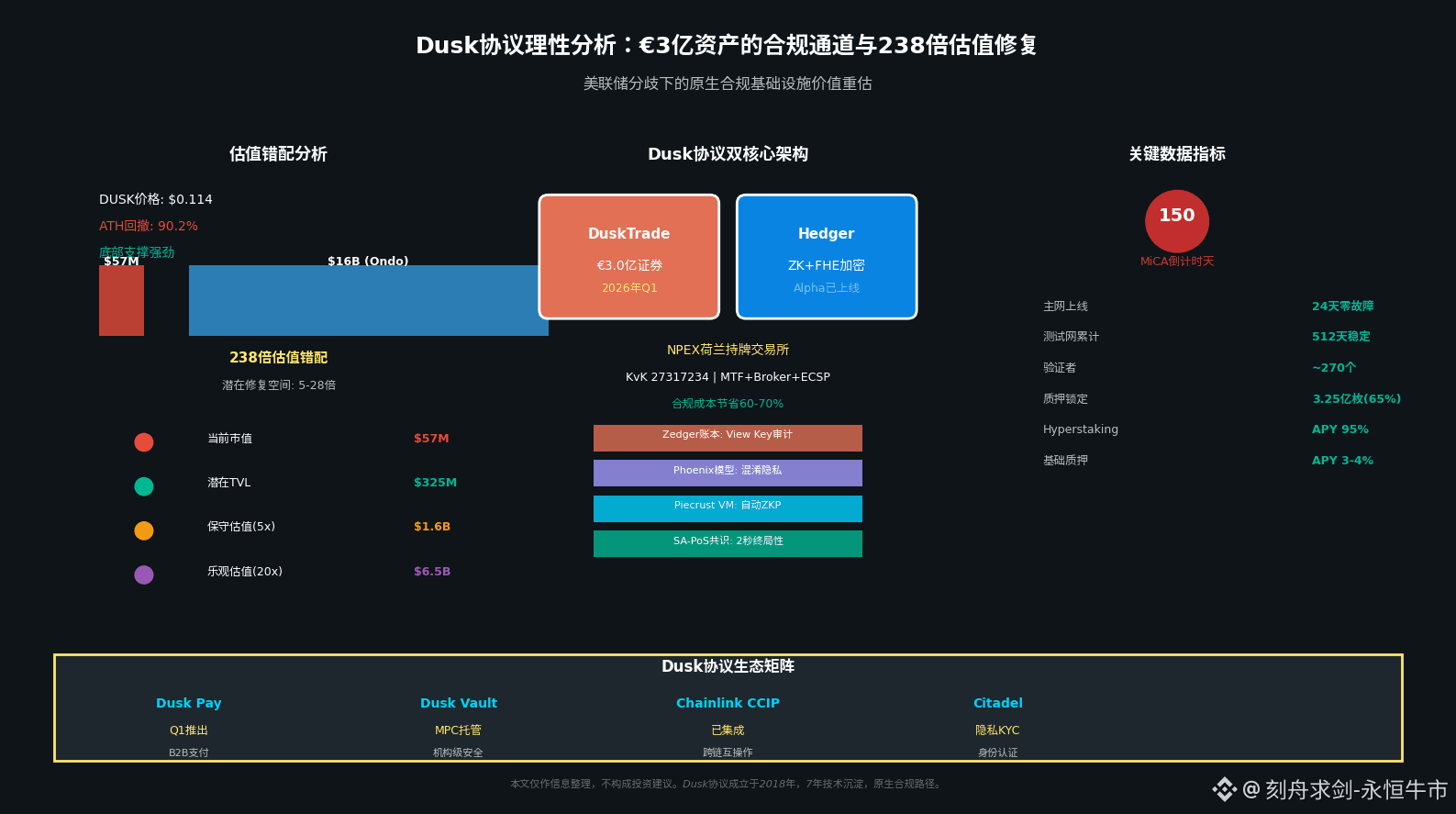Click the subtitle 美联储分歧下的原生合规基础设施价值重估
Screen dimensions: 1456x814
coord(728,84)
